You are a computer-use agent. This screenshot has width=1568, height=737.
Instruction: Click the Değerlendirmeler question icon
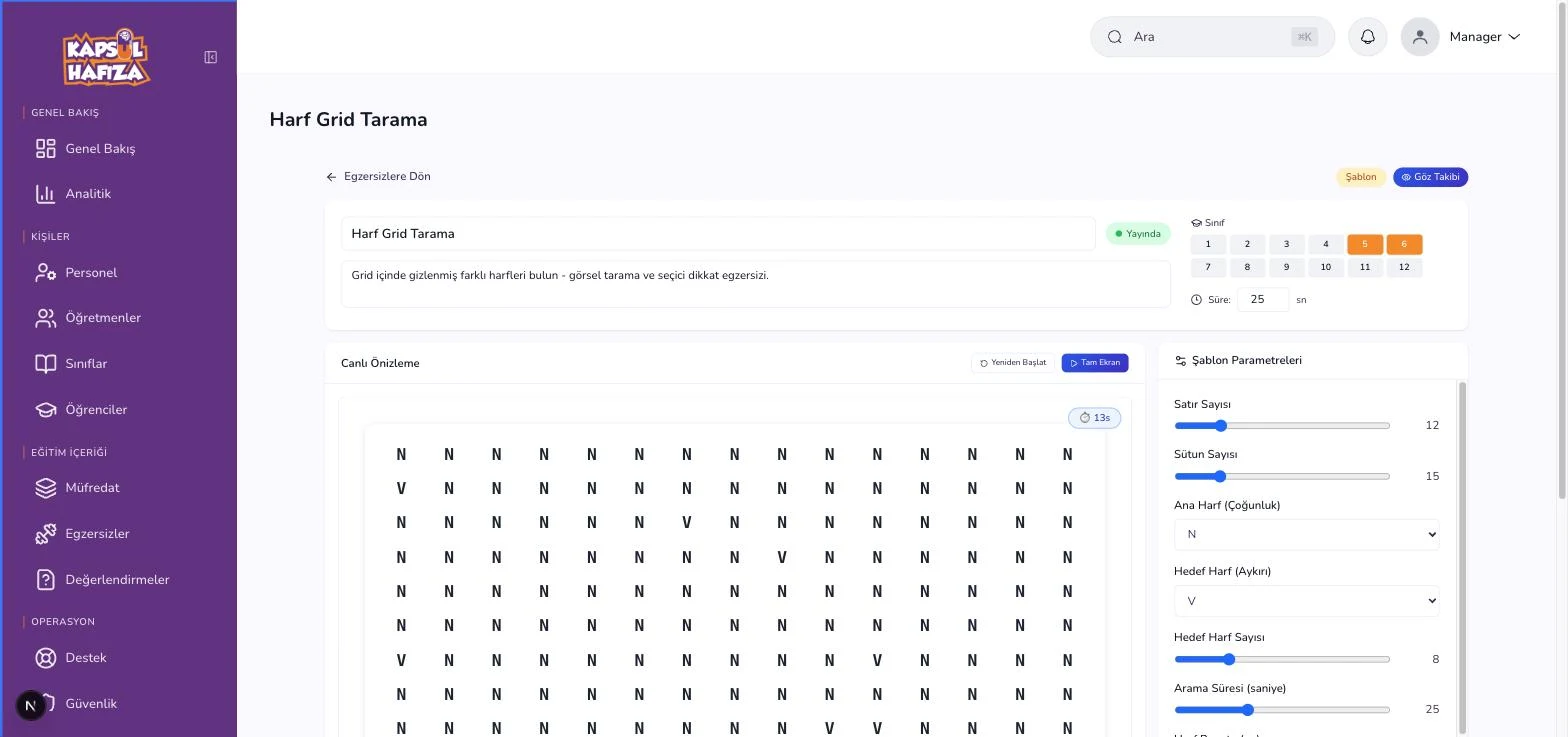(45, 579)
